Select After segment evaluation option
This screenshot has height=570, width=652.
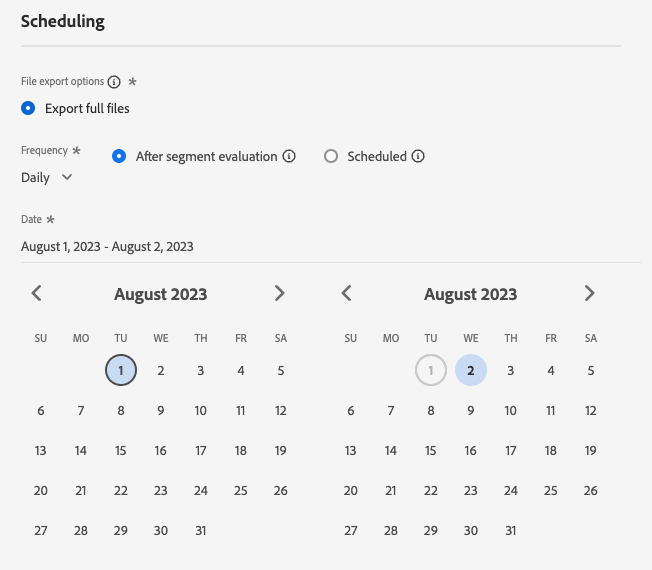click(x=119, y=156)
